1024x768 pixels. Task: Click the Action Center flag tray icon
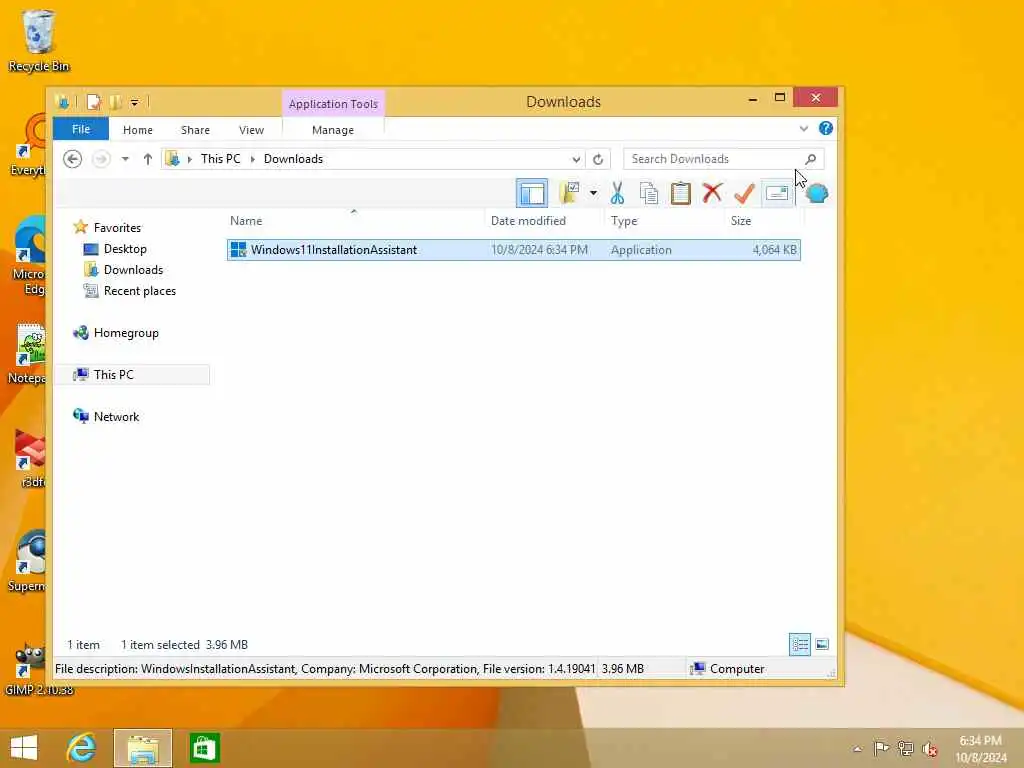tap(881, 748)
